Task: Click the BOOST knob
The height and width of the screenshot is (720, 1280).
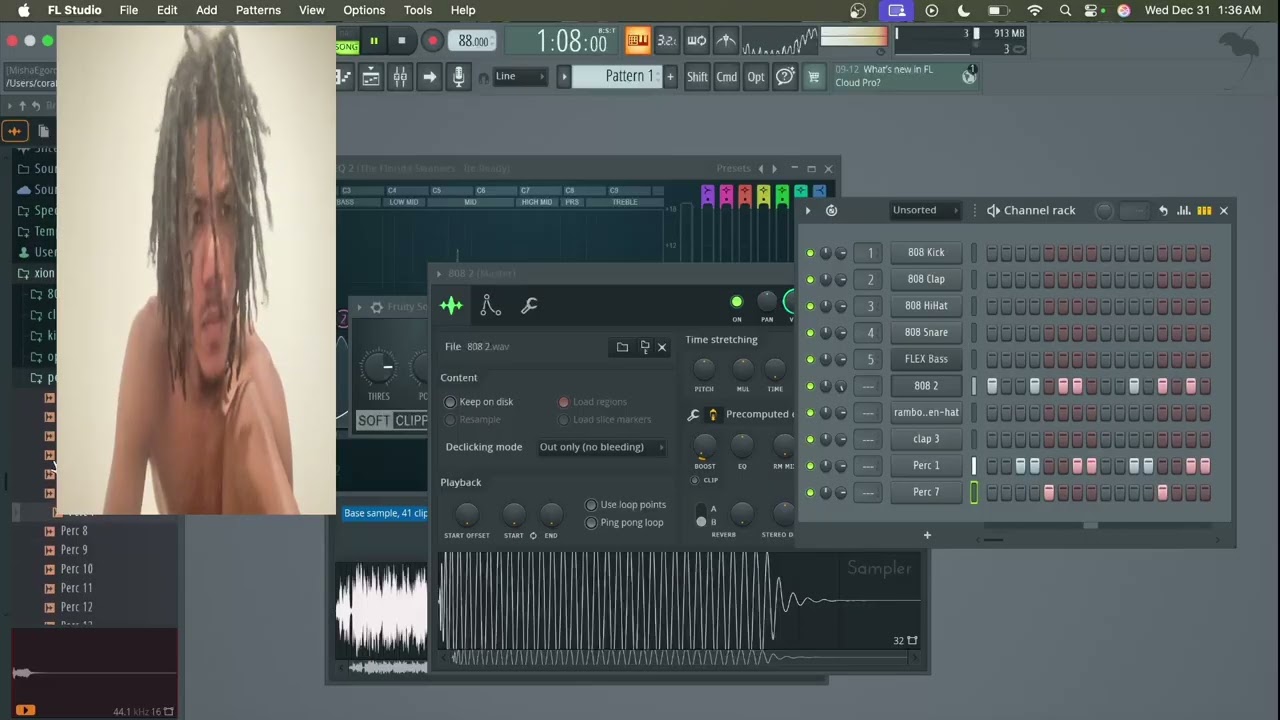Action: (x=705, y=446)
